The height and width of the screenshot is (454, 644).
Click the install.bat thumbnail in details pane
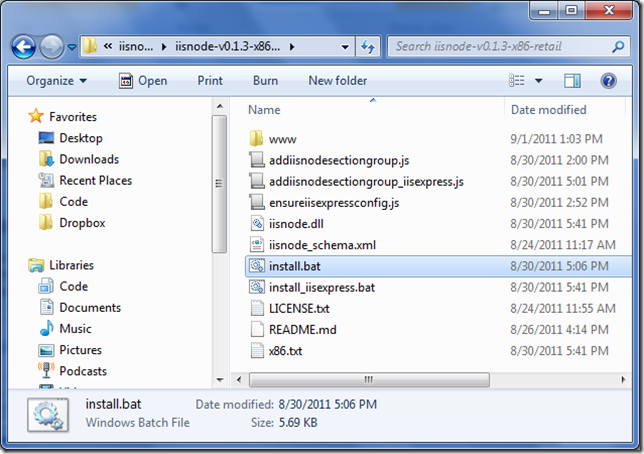[48, 415]
